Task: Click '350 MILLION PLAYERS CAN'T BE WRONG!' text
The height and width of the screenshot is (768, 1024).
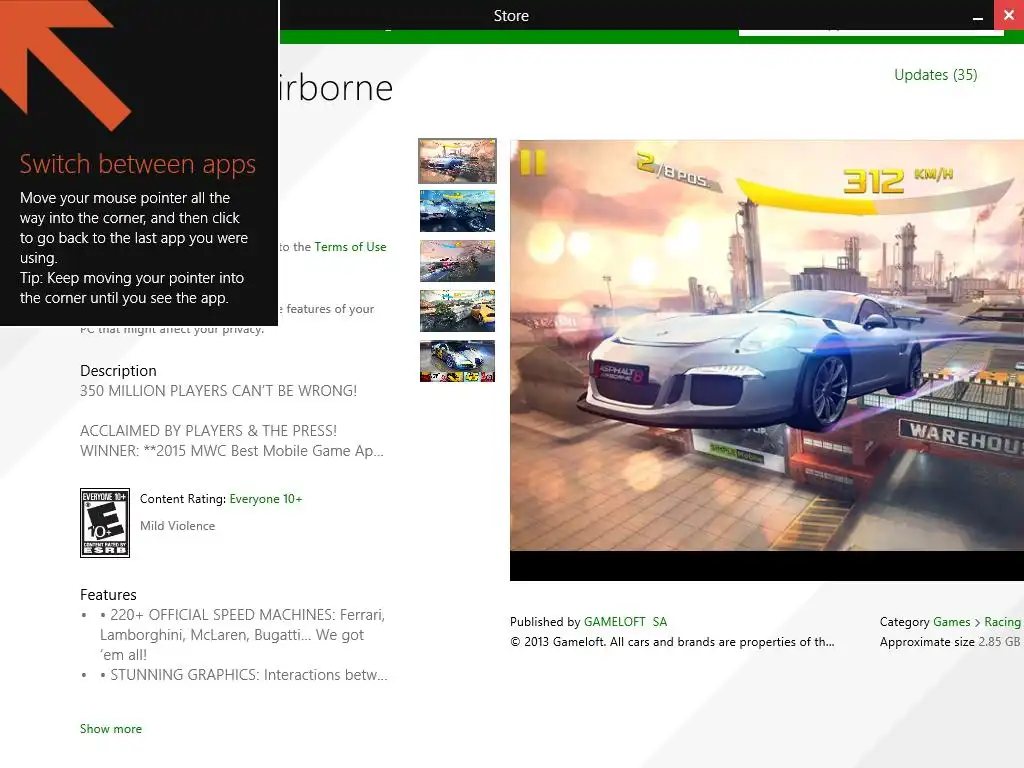Action: point(218,391)
